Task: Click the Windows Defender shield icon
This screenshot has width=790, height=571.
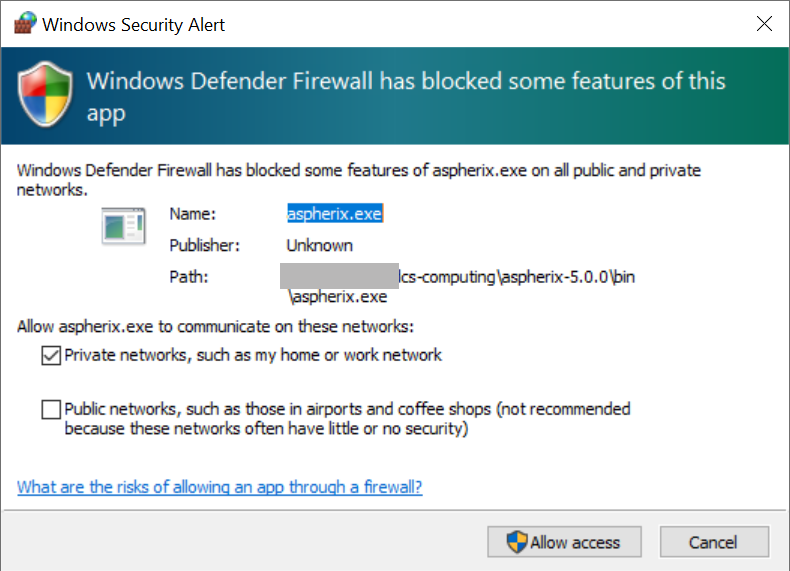Action: pyautogui.click(x=45, y=94)
